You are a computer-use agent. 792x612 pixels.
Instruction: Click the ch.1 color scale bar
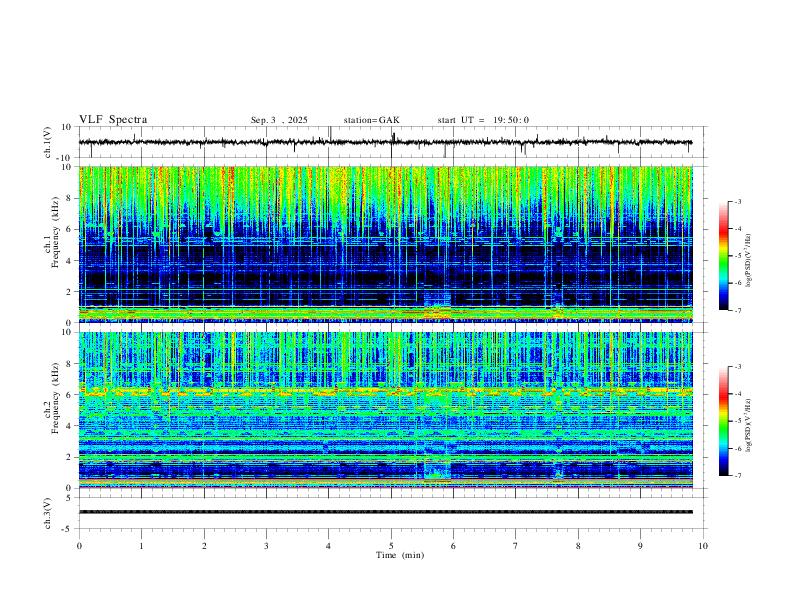tap(723, 256)
